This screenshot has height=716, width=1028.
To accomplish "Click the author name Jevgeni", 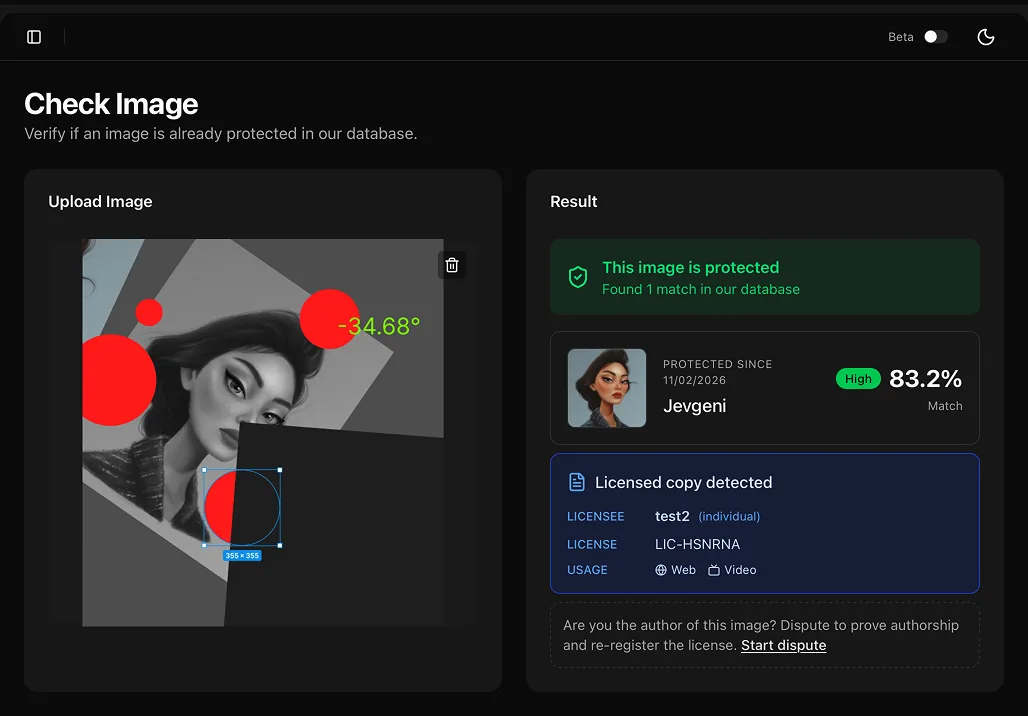I will click(694, 406).
